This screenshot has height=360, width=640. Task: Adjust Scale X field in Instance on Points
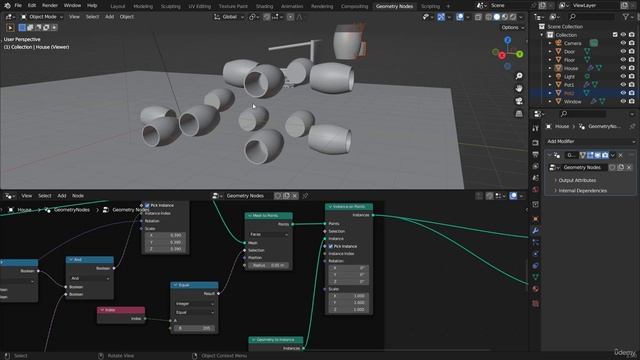(x=349, y=296)
